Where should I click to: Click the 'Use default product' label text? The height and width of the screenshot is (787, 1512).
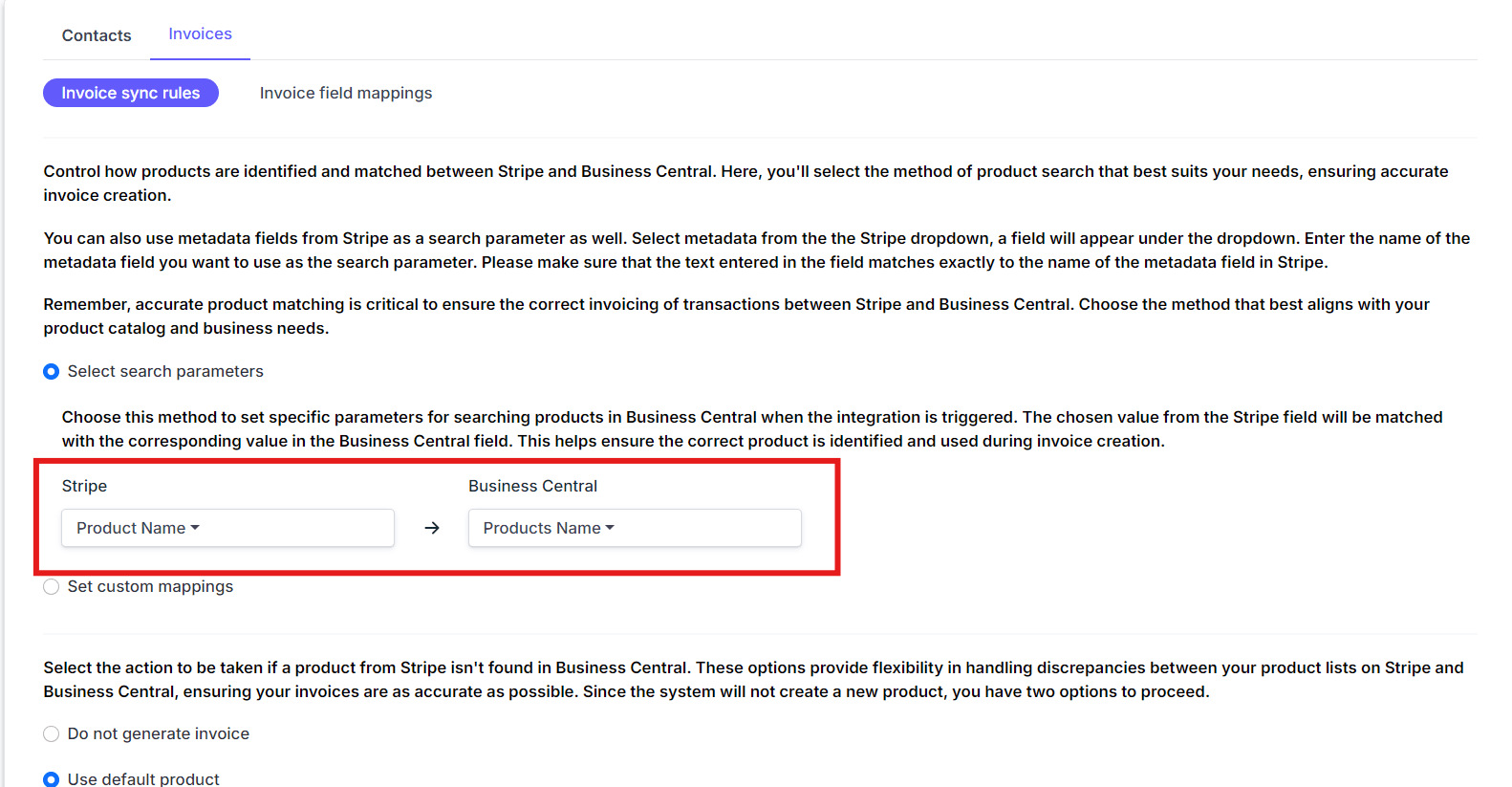click(x=143, y=779)
